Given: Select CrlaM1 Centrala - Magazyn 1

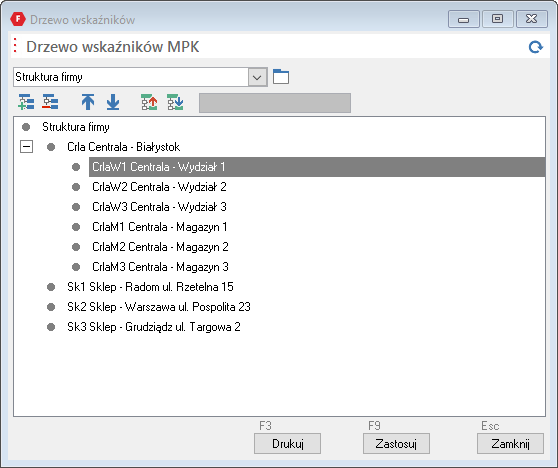Looking at the screenshot, I should coord(159,227).
